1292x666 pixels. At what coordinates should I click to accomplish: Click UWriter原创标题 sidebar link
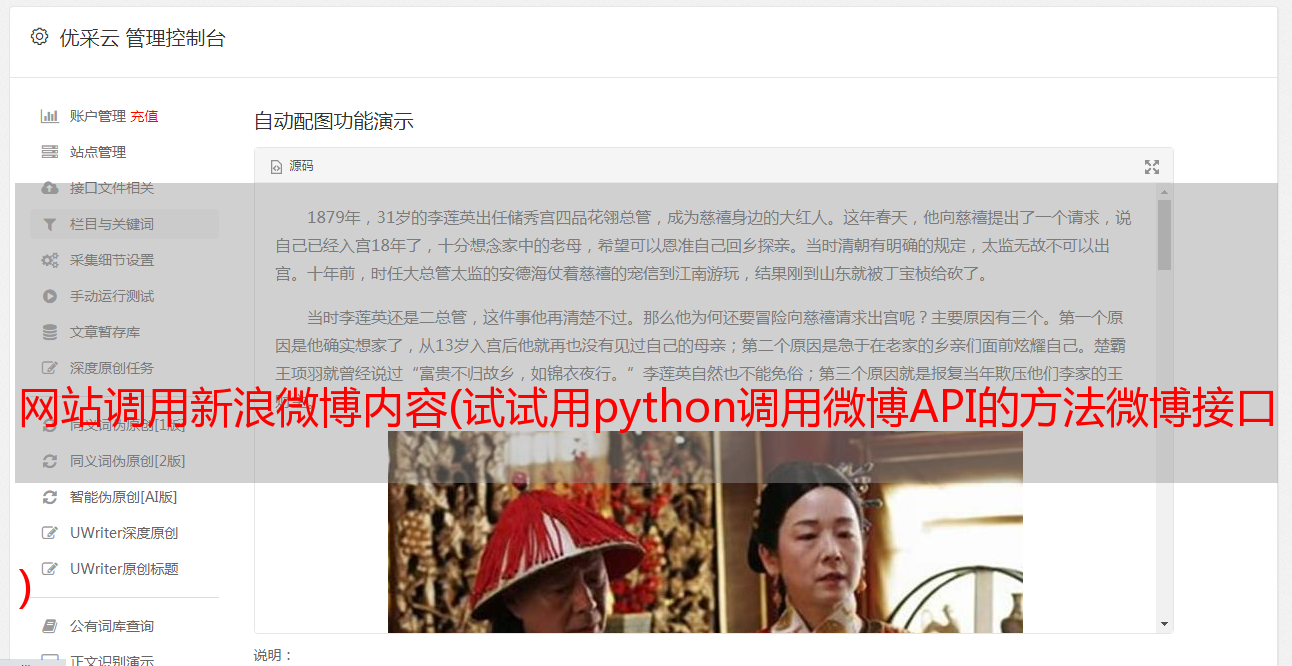click(124, 569)
